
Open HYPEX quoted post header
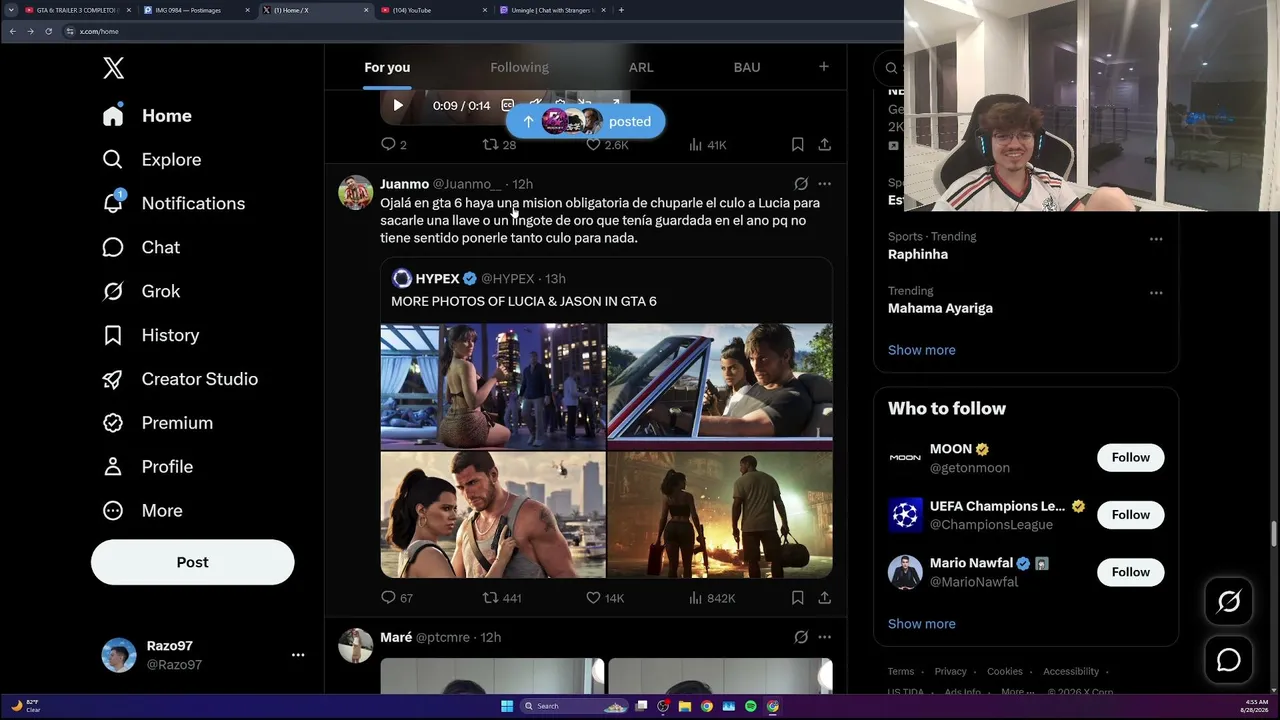click(478, 279)
